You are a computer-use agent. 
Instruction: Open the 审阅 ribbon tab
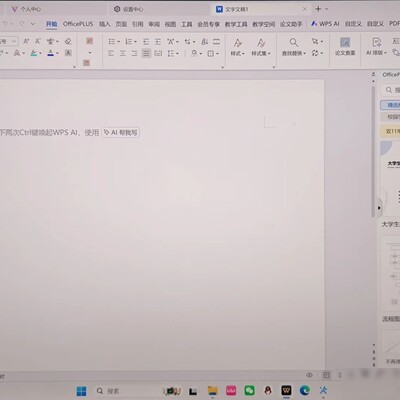[154, 24]
